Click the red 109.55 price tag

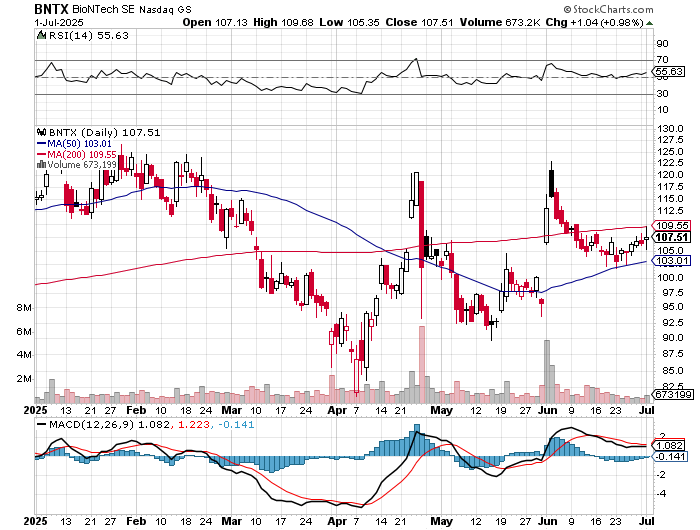pos(671,225)
